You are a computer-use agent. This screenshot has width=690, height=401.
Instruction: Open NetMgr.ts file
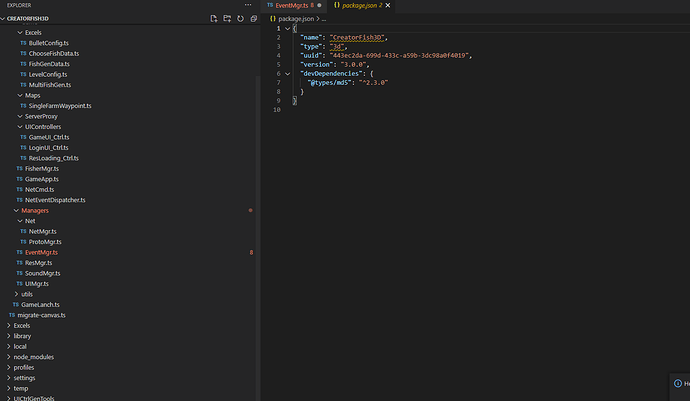tap(43, 232)
